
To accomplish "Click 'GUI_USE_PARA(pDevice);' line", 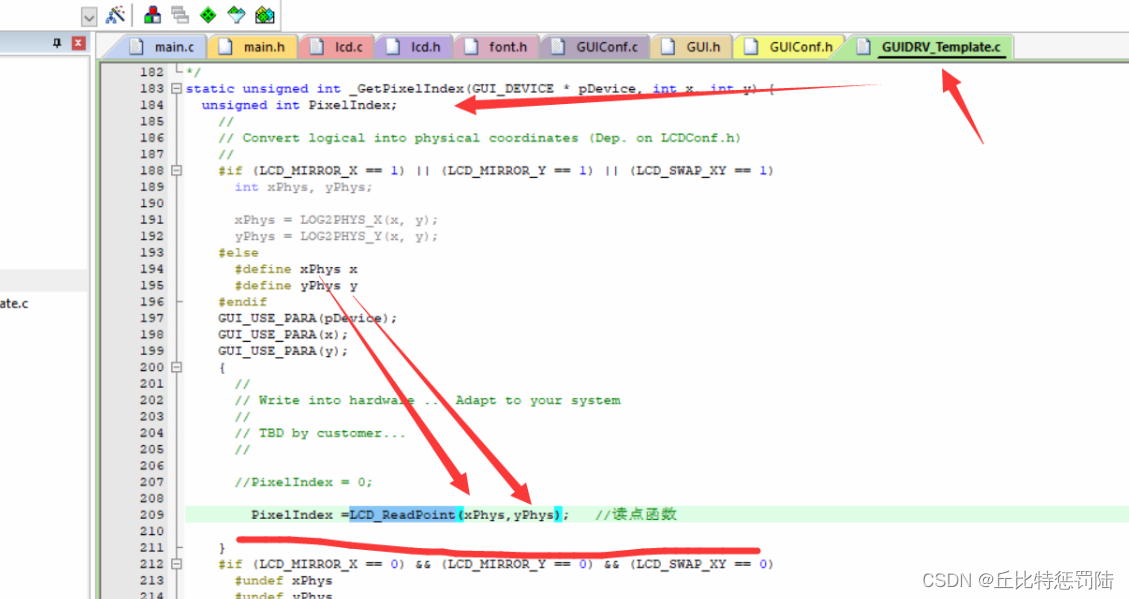I will pos(307,318).
